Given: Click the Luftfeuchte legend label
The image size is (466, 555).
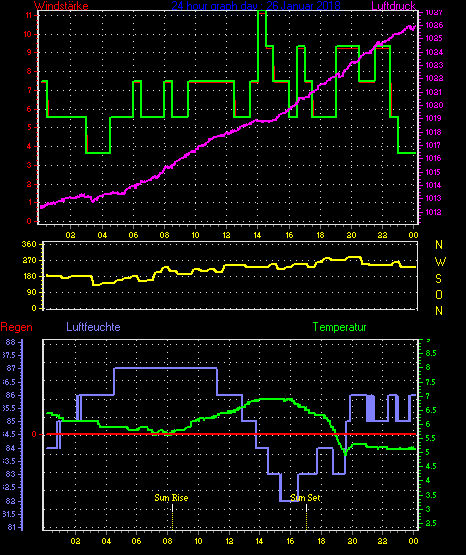Looking at the screenshot, I should (93, 327).
